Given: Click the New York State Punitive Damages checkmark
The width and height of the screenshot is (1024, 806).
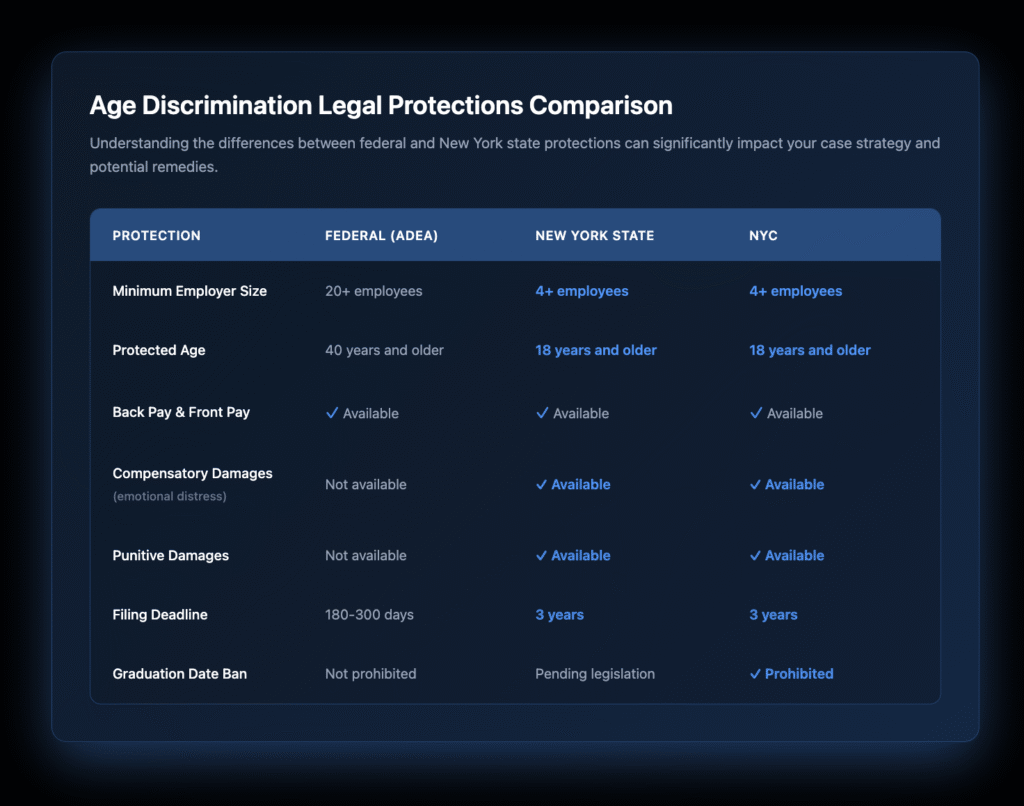Looking at the screenshot, I should coord(543,555).
